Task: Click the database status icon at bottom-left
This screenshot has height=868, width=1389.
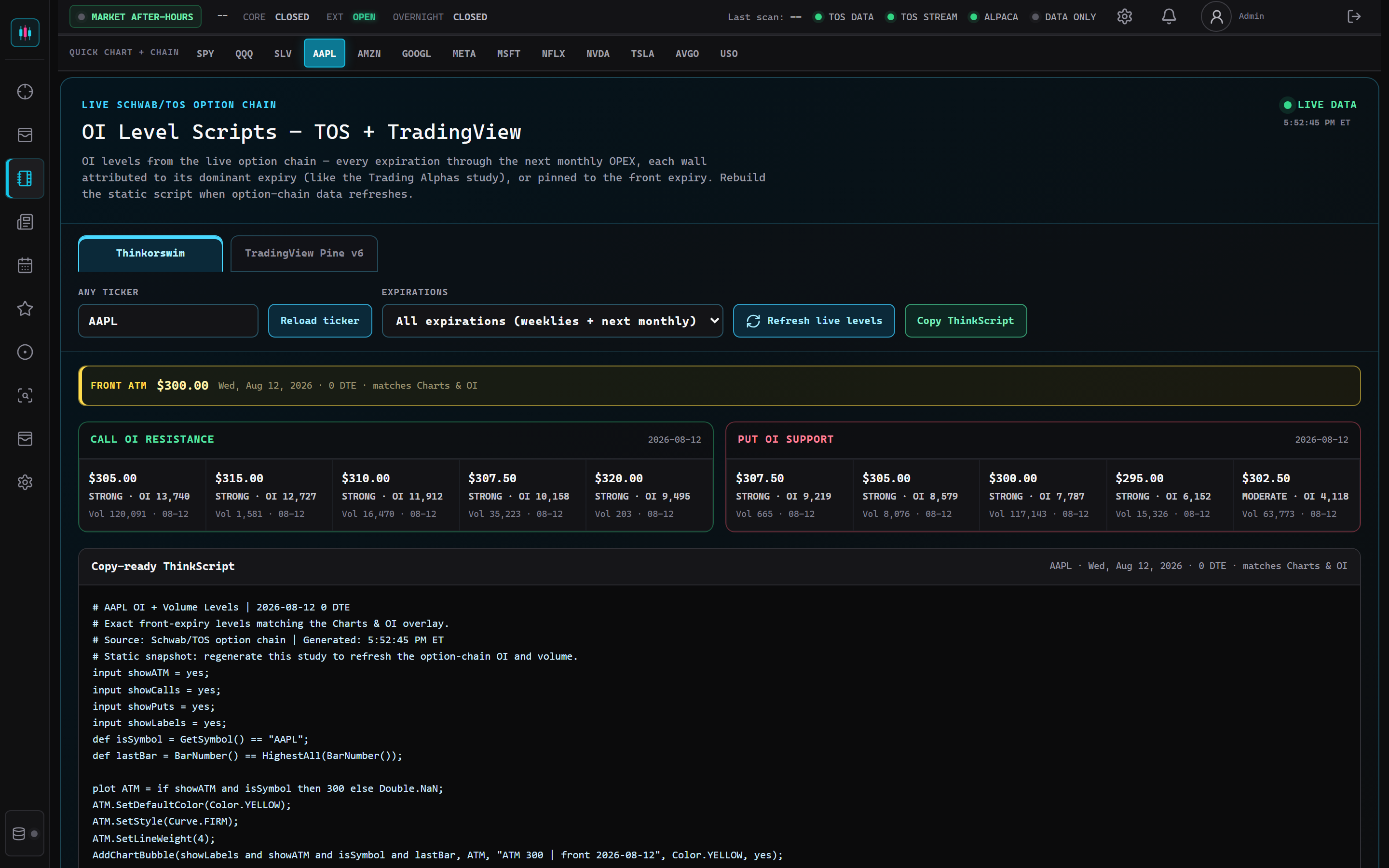Action: click(25, 834)
